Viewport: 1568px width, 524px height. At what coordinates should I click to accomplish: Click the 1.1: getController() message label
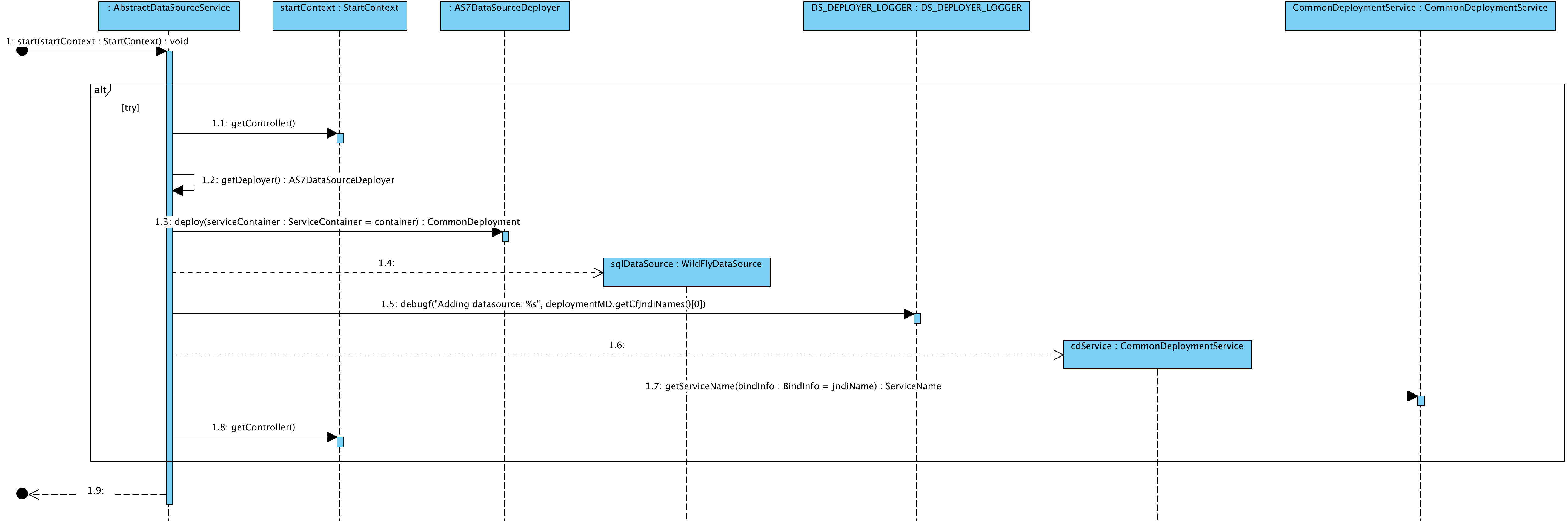click(253, 123)
